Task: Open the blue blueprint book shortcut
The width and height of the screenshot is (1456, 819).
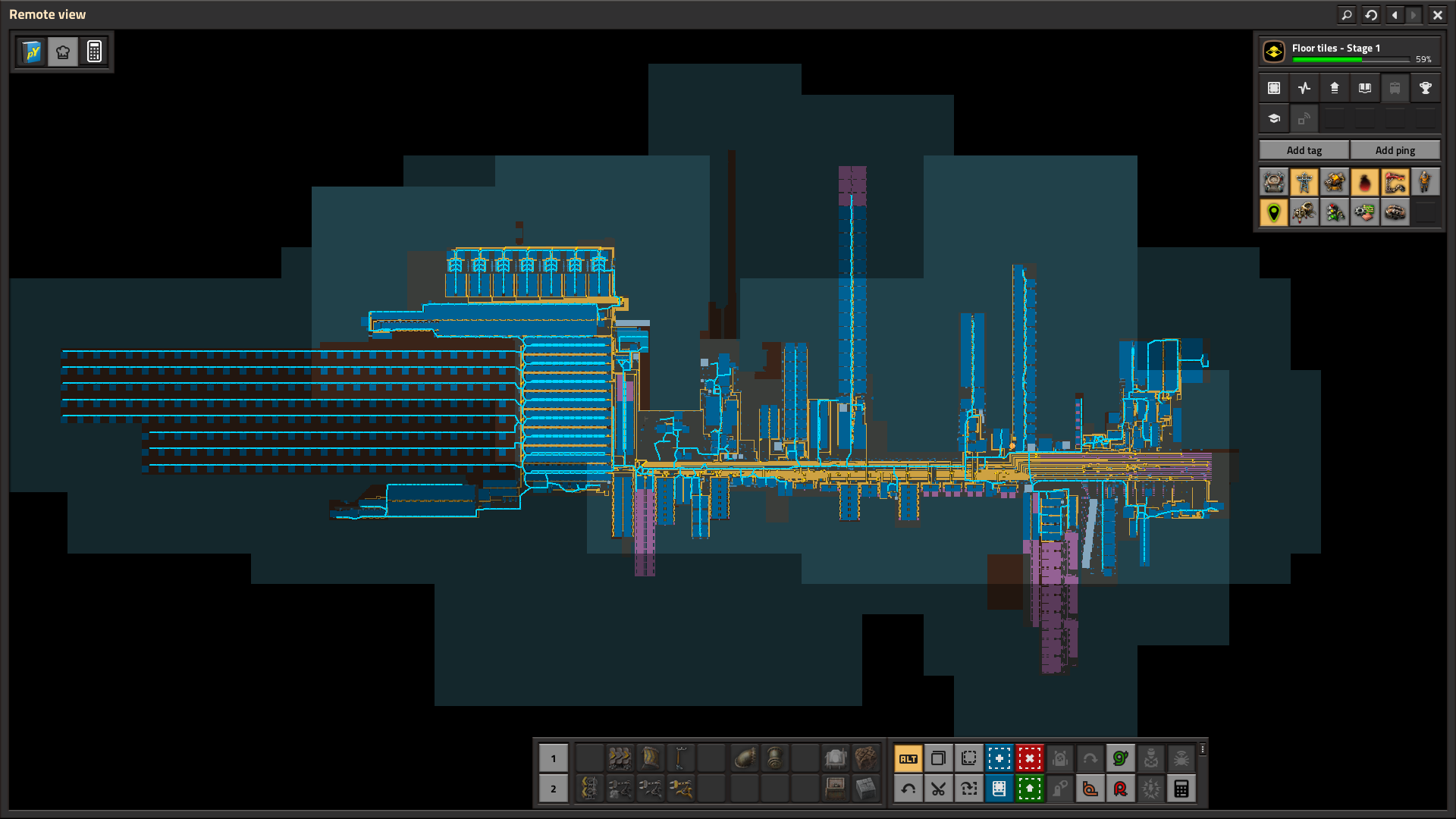Action: [999, 789]
